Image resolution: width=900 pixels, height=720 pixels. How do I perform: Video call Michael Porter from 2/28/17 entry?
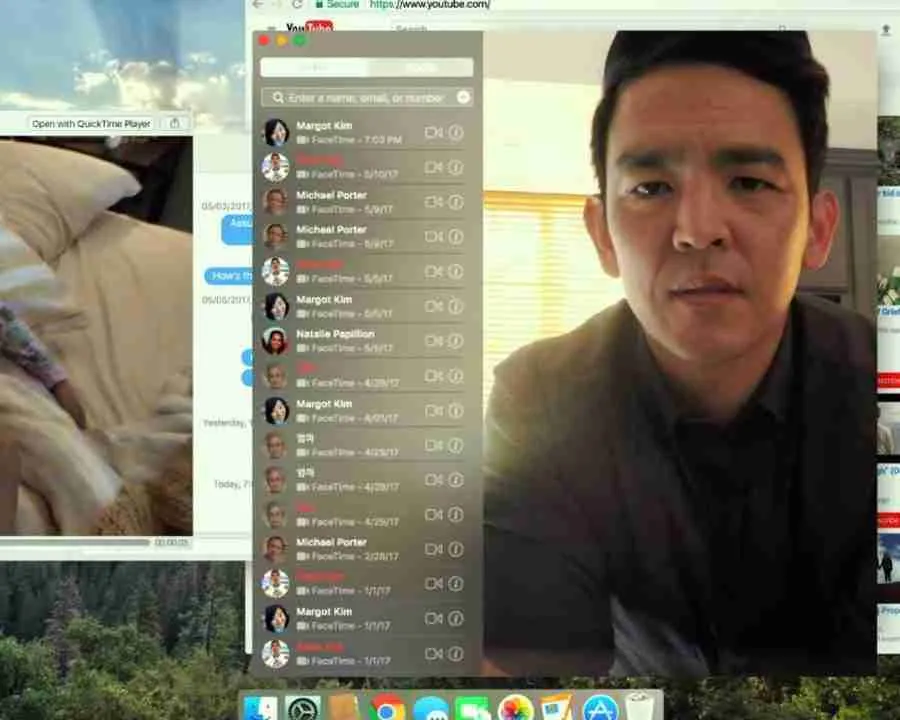coord(433,549)
